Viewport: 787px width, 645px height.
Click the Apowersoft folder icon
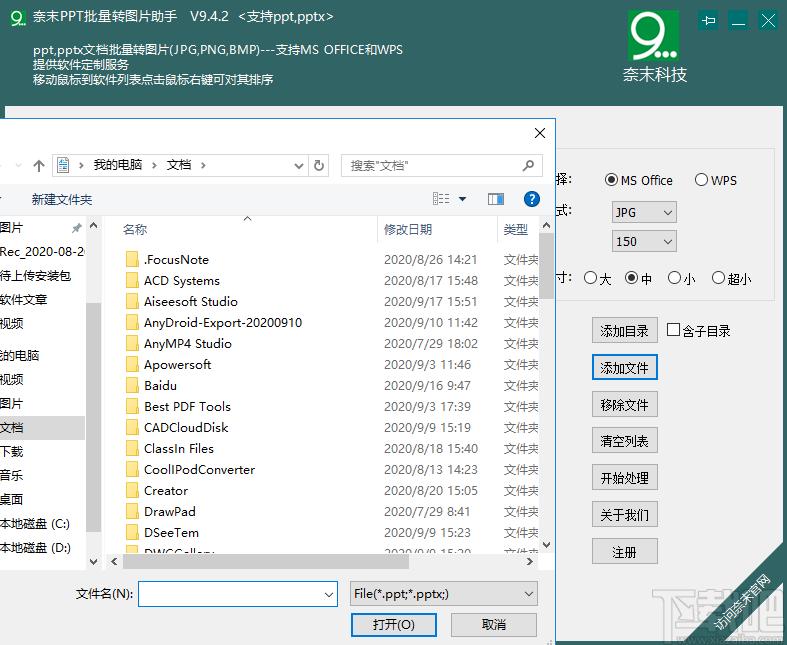(132, 364)
